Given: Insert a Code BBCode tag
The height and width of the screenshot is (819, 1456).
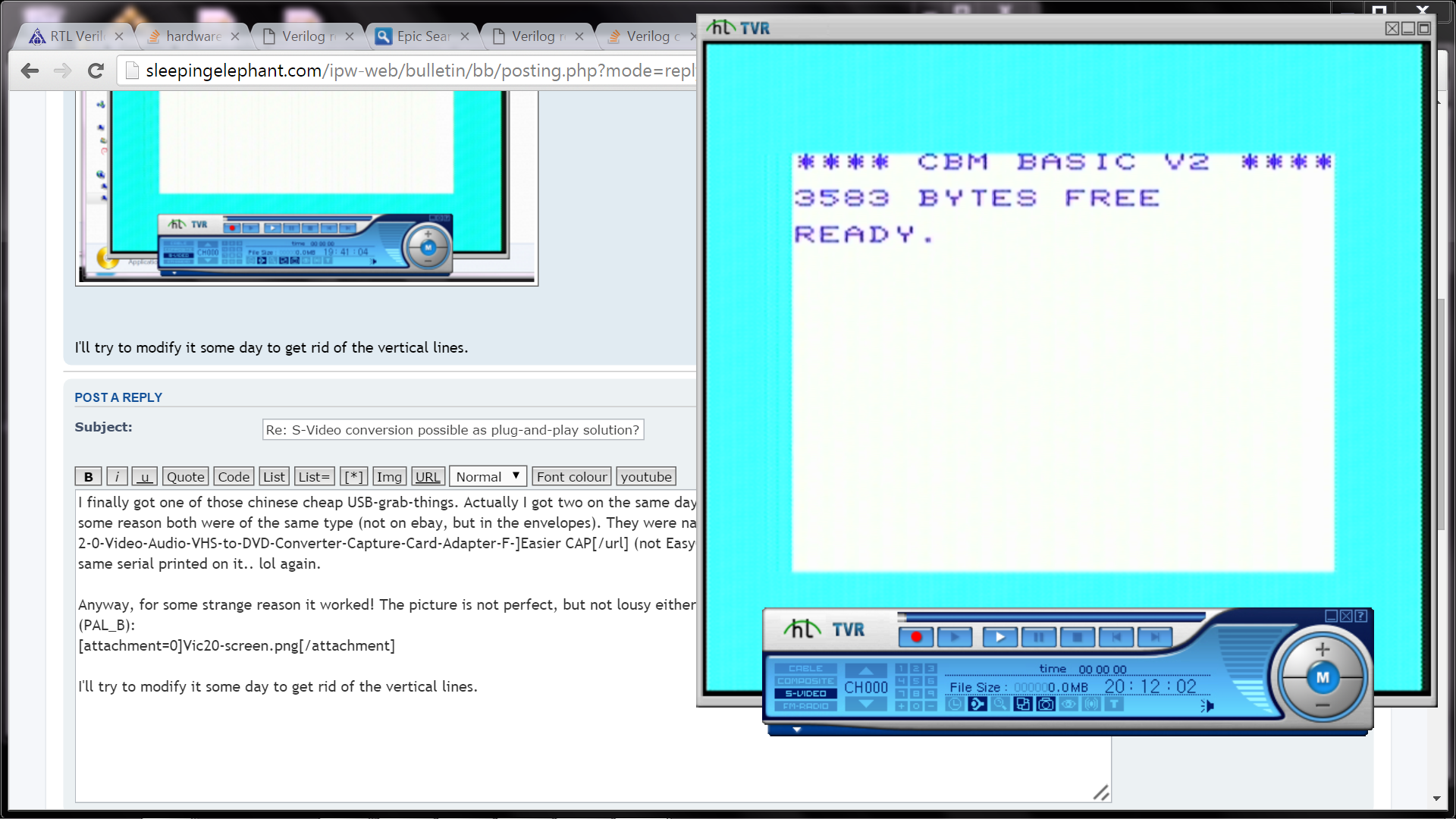Looking at the screenshot, I should click(234, 476).
